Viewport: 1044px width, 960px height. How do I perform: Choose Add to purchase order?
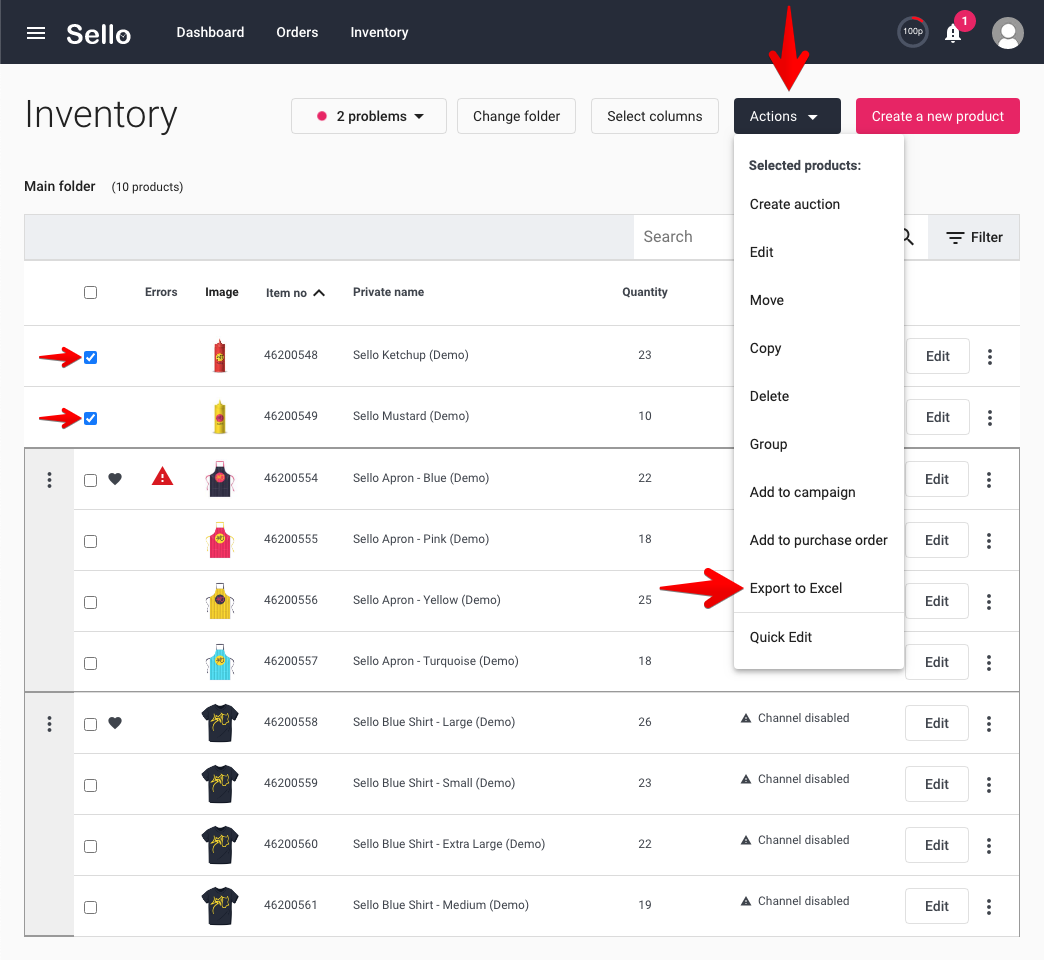pos(818,540)
